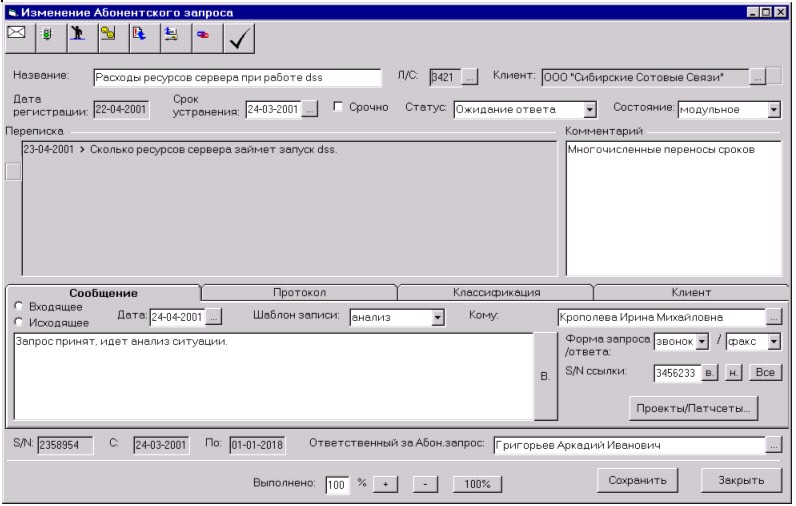Select the Исходящее radio button
This screenshot has height=506, width=796.
click(19, 322)
